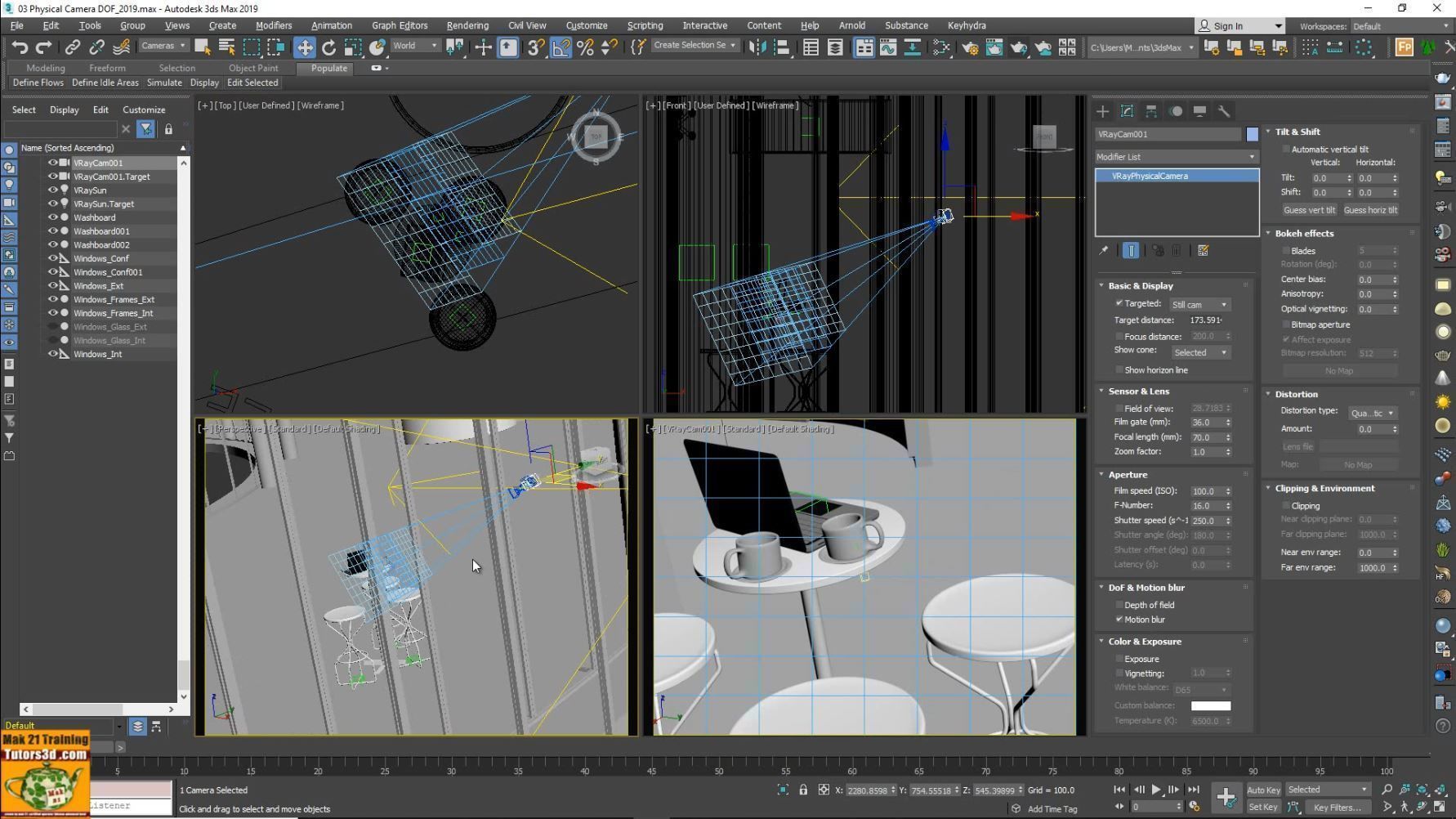
Task: Enable the Field of view checkbox
Action: tap(1119, 409)
